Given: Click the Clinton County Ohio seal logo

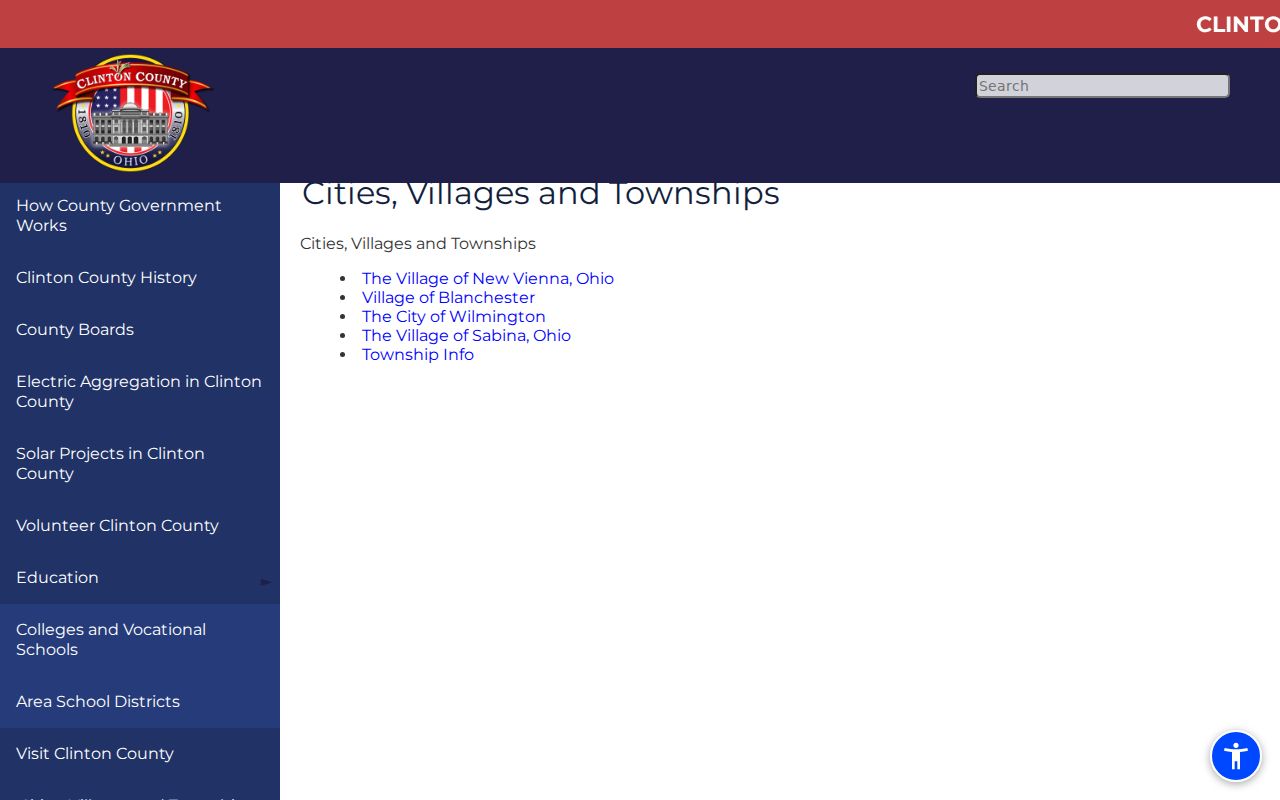Looking at the screenshot, I should pyautogui.click(x=132, y=113).
